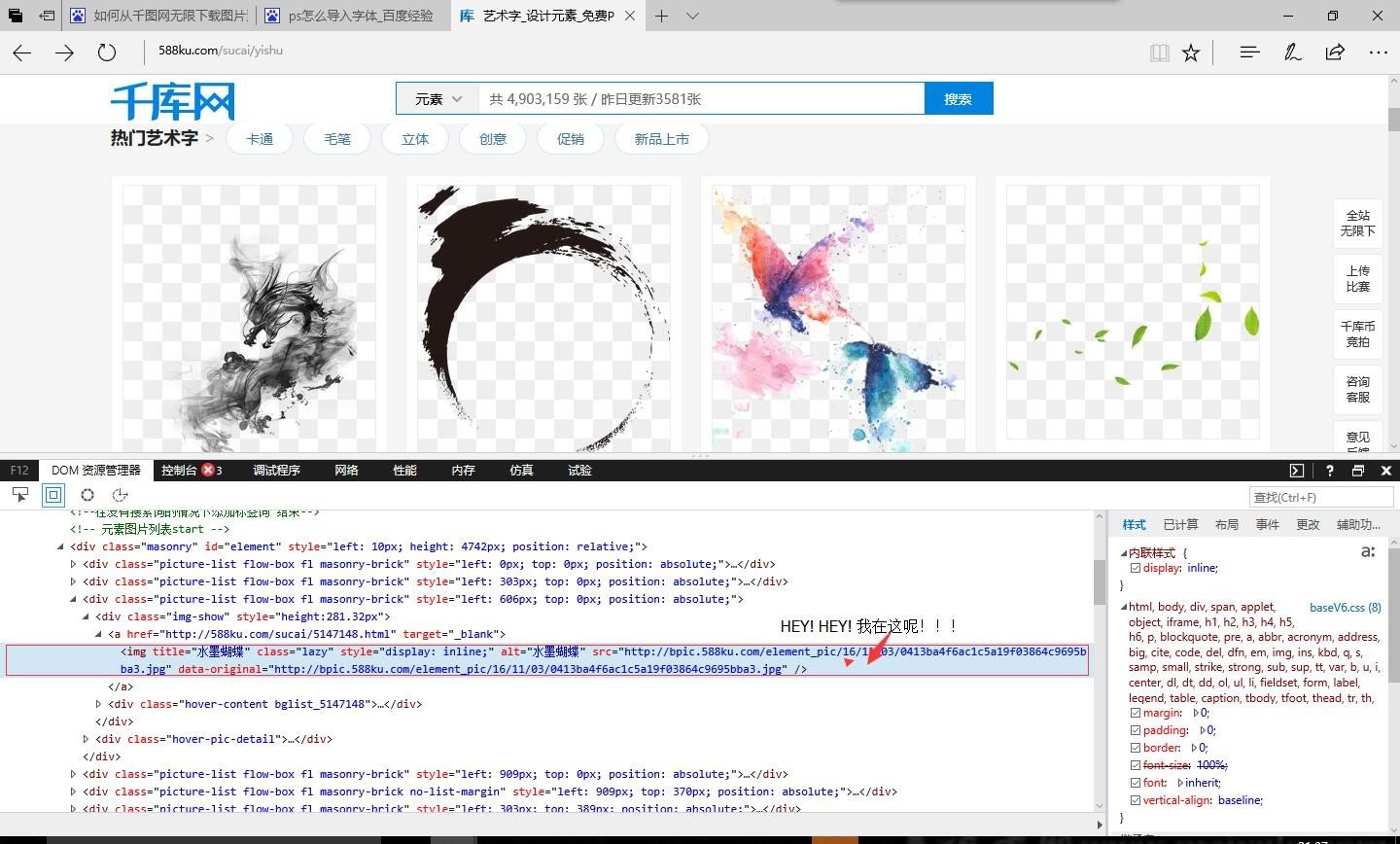Open the Share icon in browser toolbar
Viewport: 1400px width, 844px height.
(x=1335, y=53)
